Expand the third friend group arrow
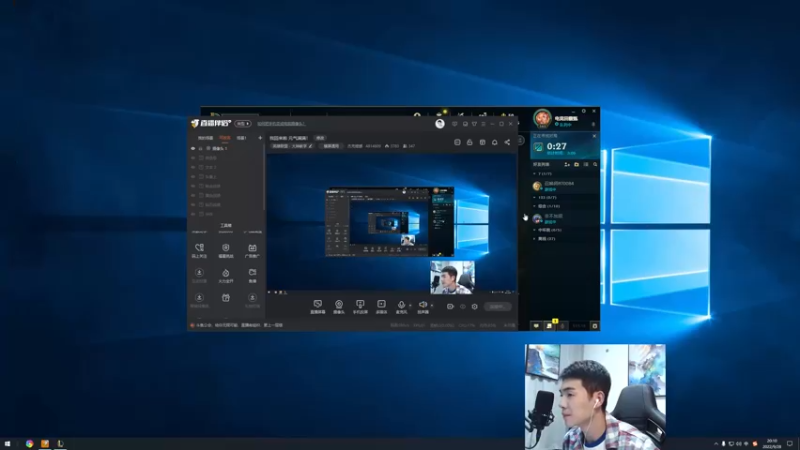The height and width of the screenshot is (450, 800). [x=534, y=206]
